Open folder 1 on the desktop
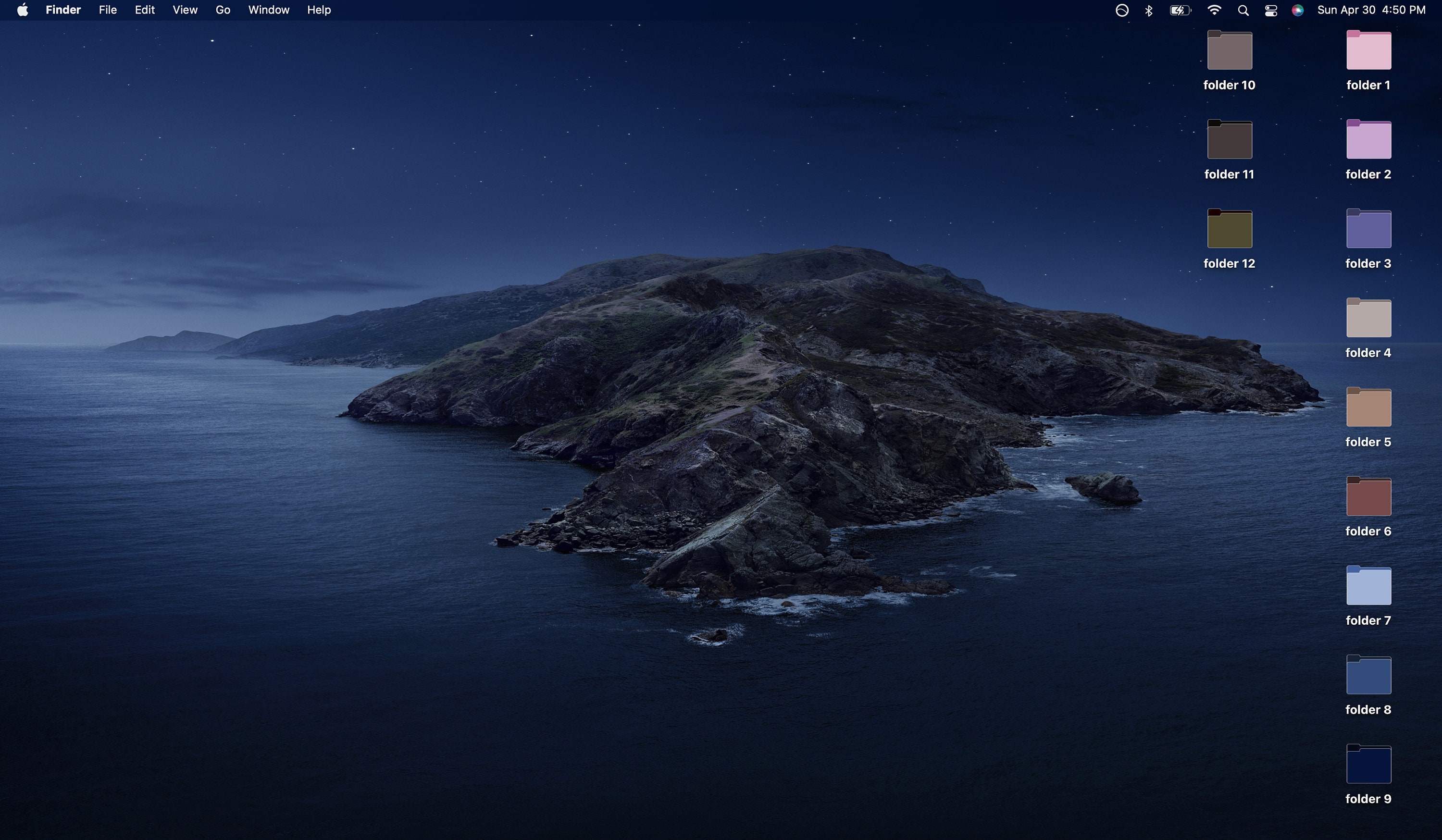 coord(1368,50)
